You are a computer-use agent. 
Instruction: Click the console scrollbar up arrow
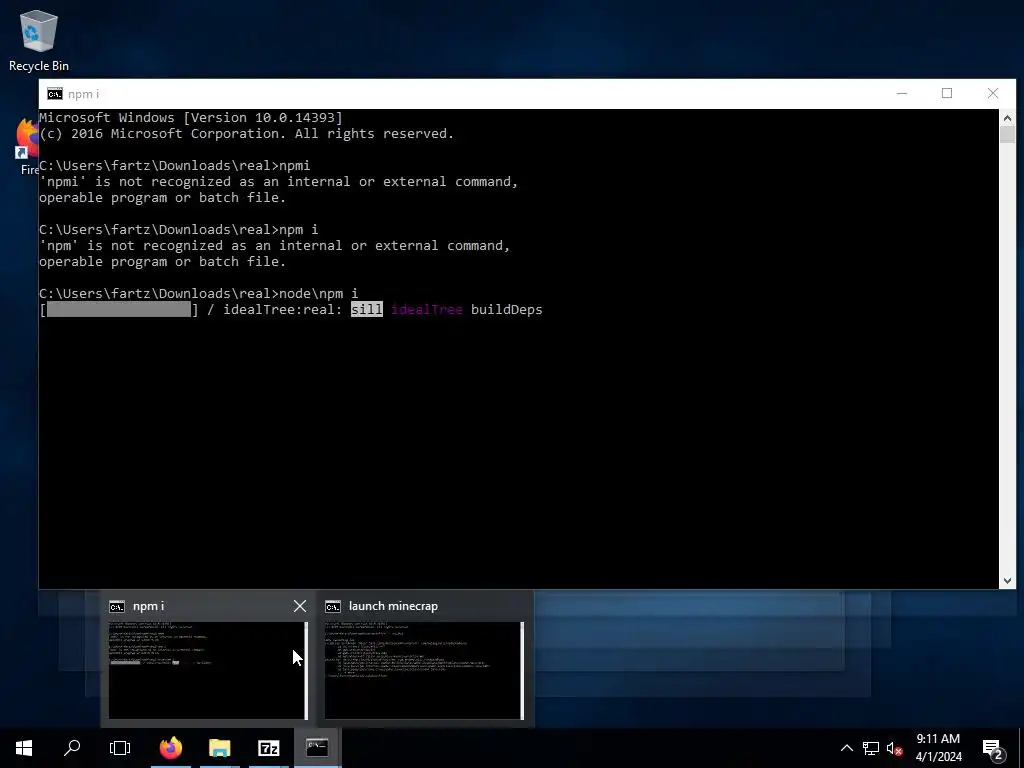(1007, 118)
